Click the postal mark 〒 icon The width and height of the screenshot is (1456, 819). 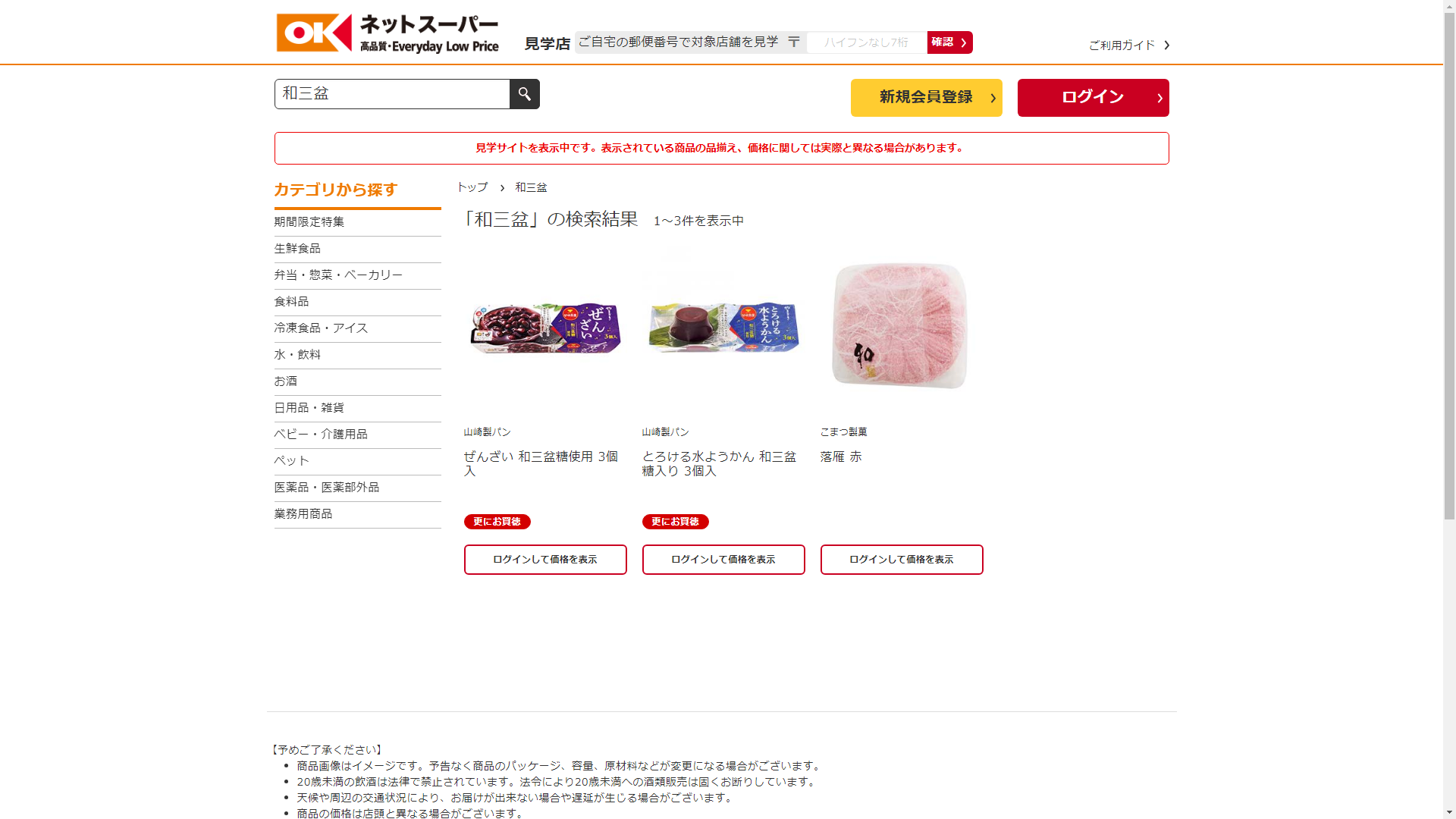click(x=793, y=42)
